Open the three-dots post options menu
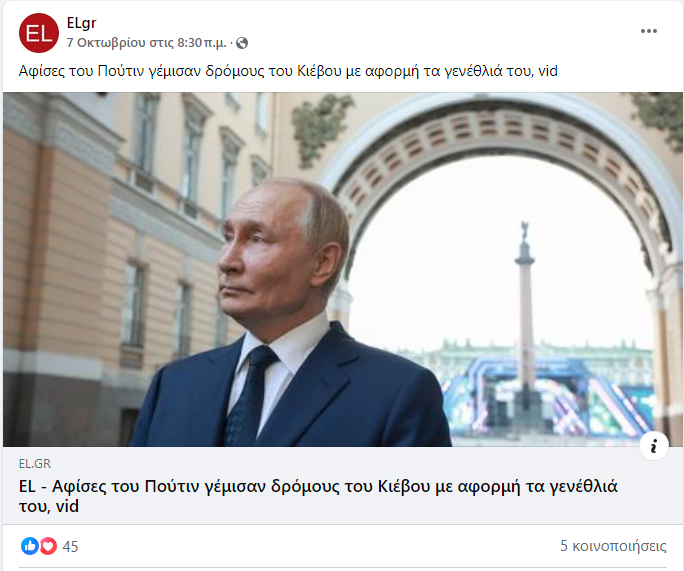This screenshot has height=571, width=684. [649, 31]
